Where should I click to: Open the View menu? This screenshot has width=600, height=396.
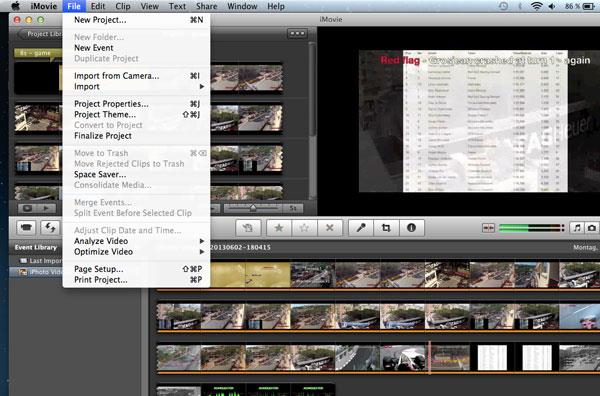tap(150, 6)
